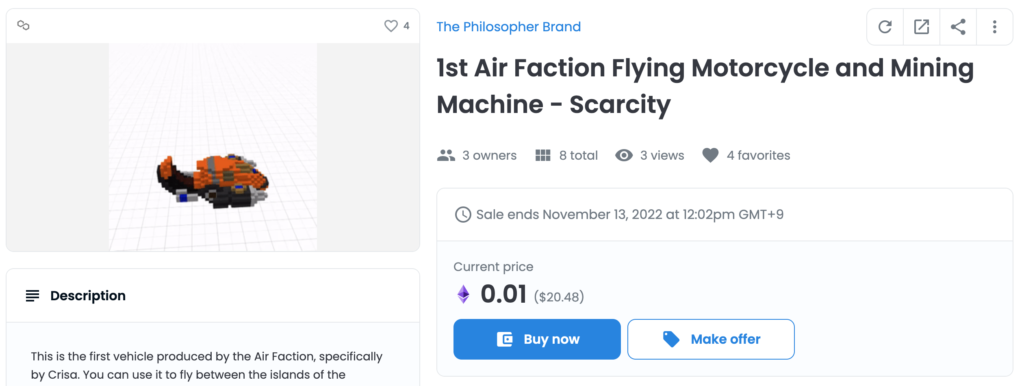Open the 3 owners list
The image size is (1024, 386).
pos(489,155)
